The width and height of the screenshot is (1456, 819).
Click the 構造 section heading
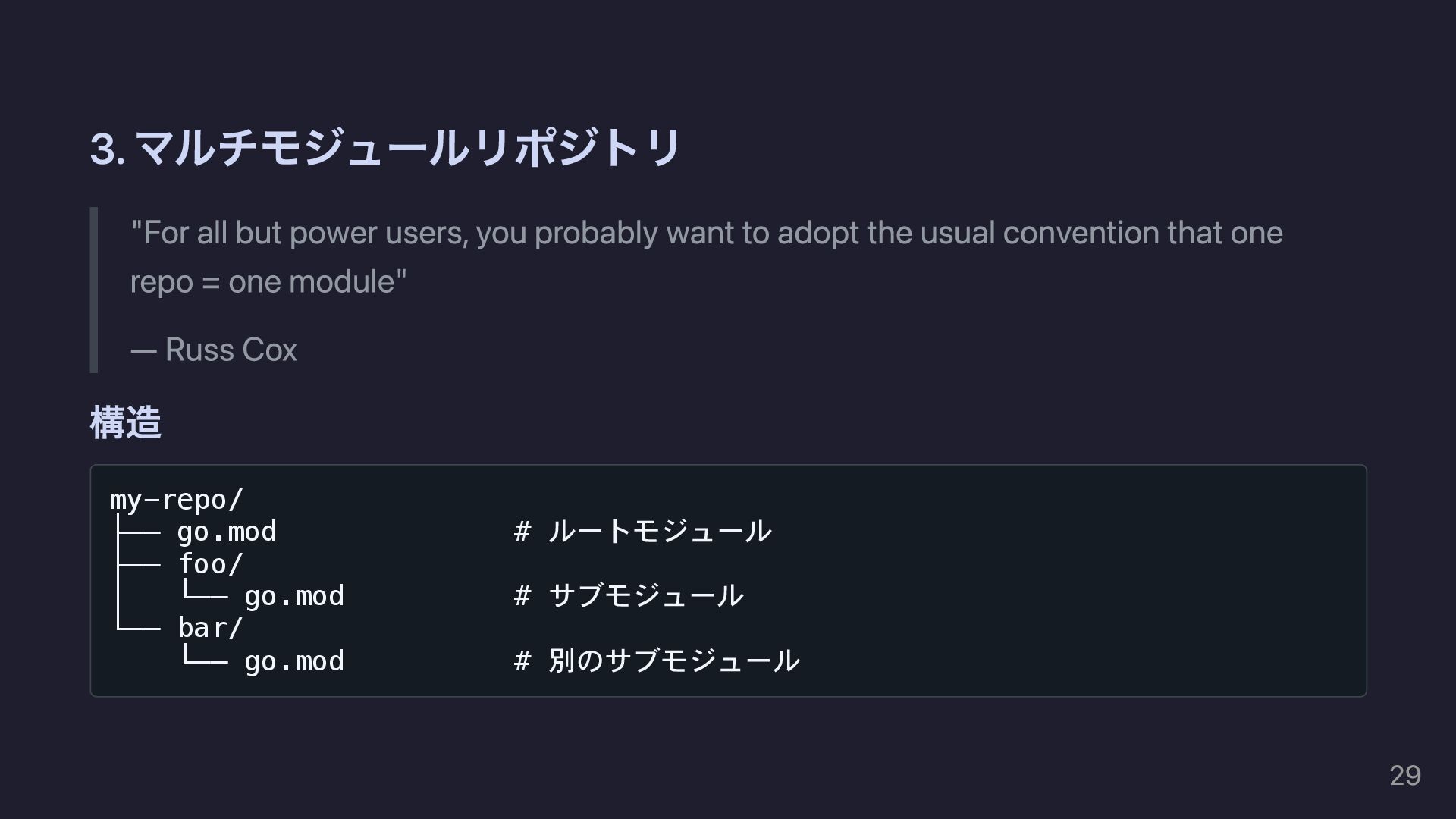pos(126,422)
